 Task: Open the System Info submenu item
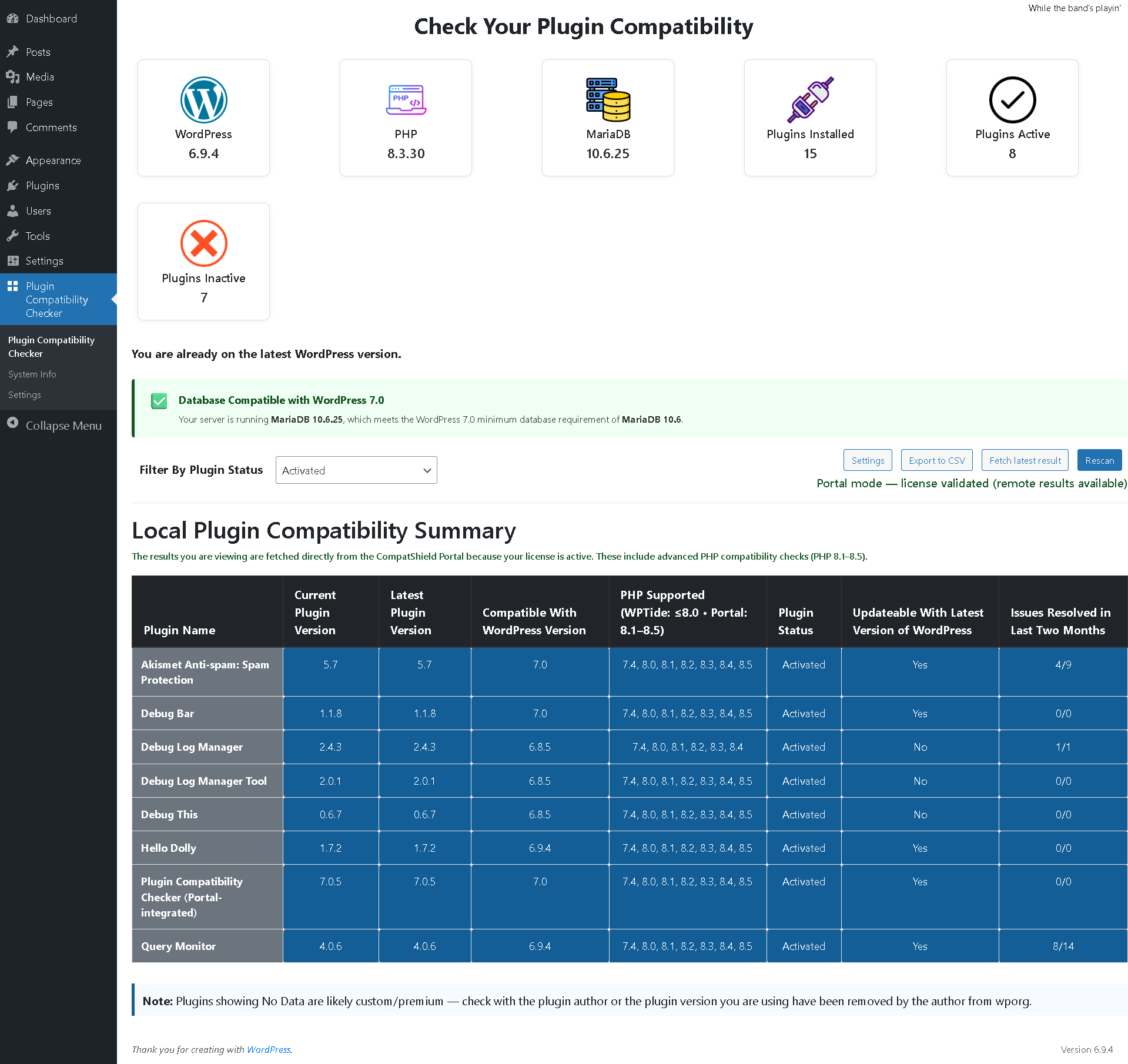tap(32, 374)
